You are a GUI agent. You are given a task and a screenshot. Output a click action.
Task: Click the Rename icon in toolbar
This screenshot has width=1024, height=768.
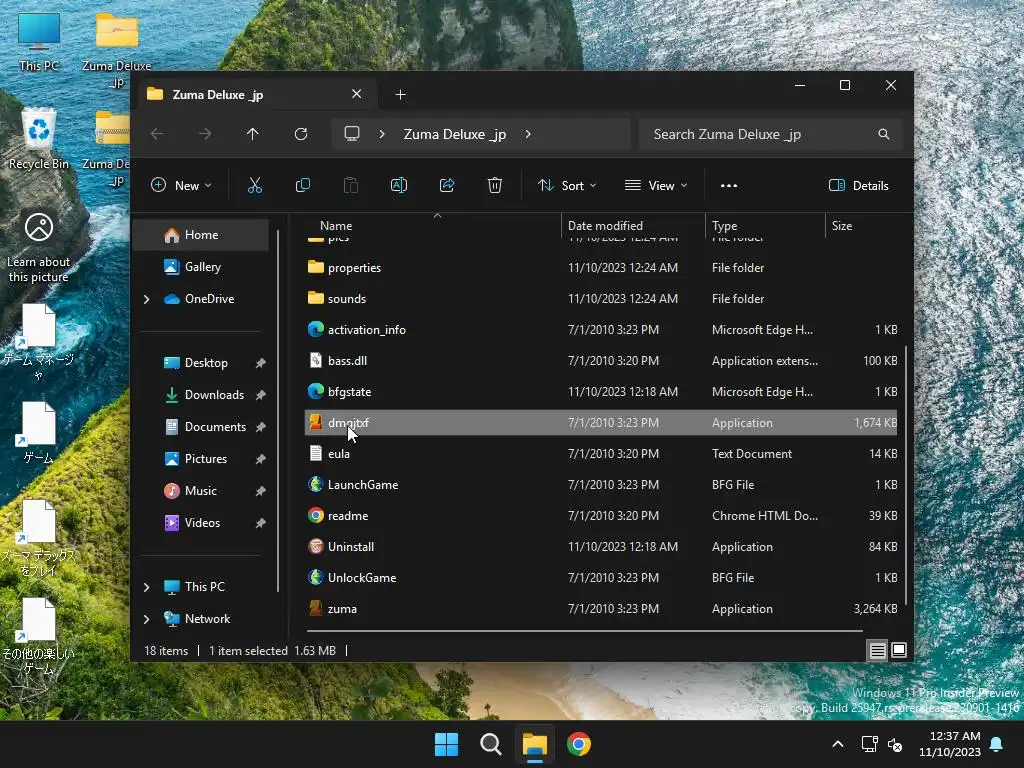(398, 185)
